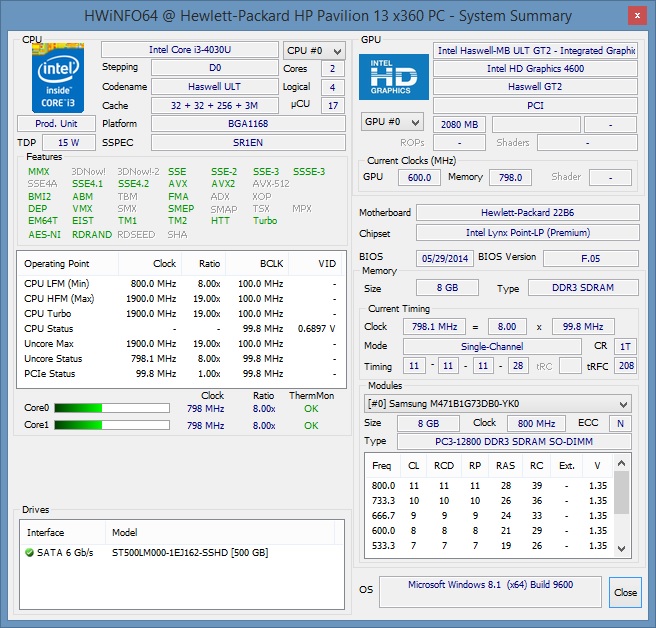Screen dimensions: 656x628
Task: Click the Intel HD Graphics 4600 field
Action: [x=535, y=69]
